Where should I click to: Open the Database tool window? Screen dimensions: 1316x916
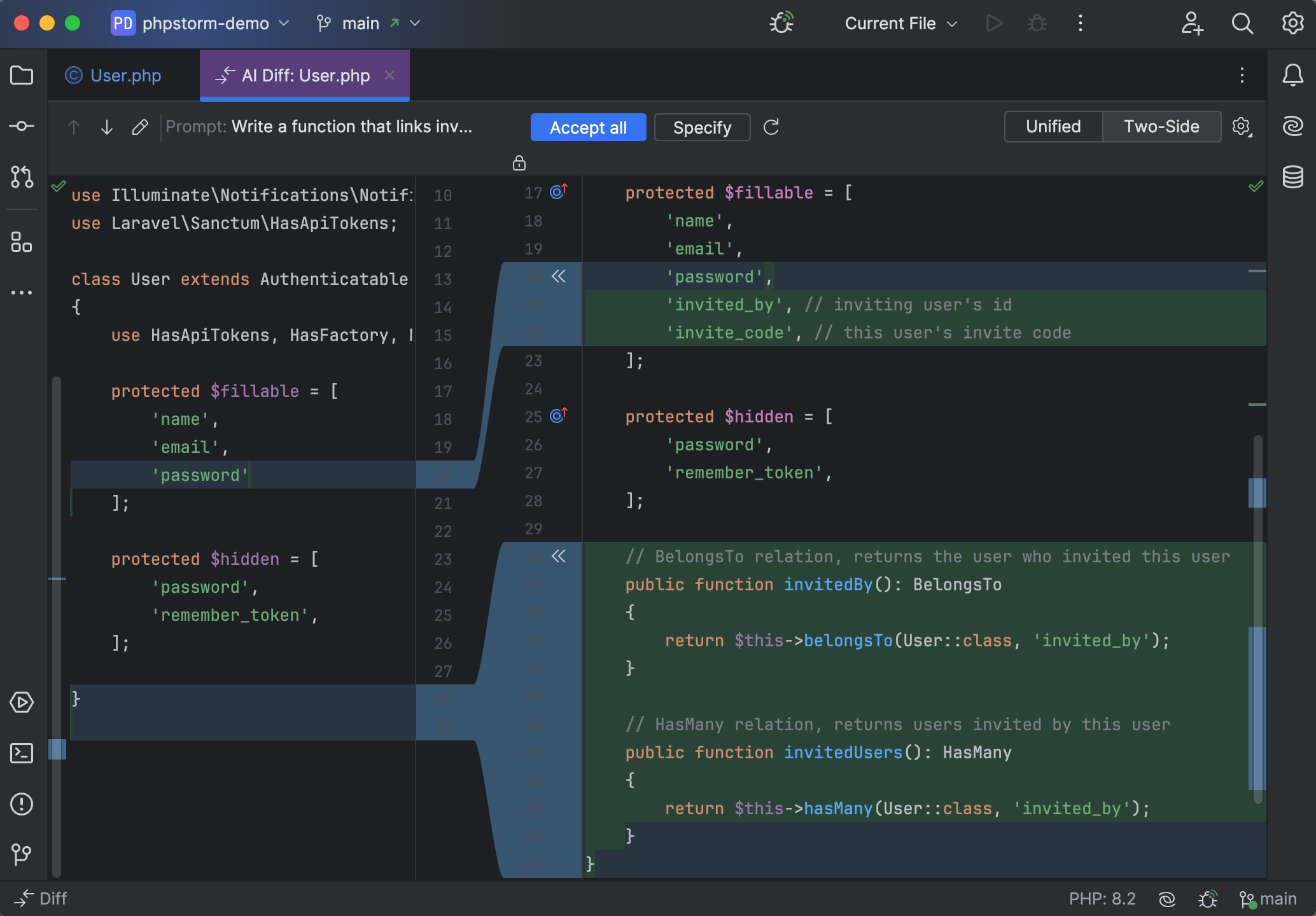1292,177
